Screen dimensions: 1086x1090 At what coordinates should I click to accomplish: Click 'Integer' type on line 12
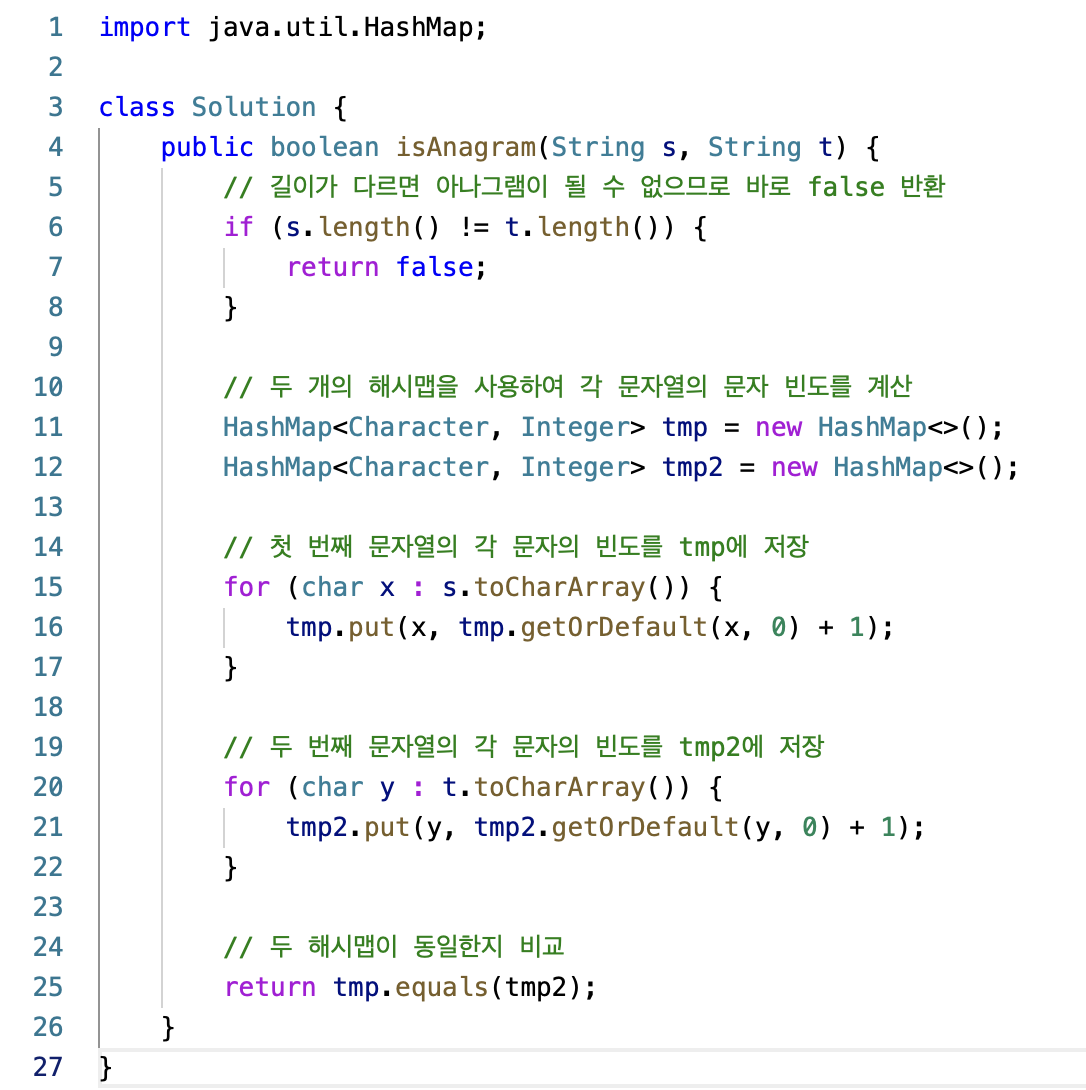coord(575,467)
